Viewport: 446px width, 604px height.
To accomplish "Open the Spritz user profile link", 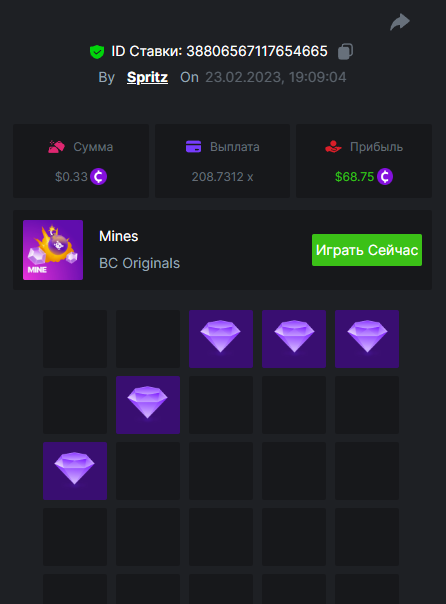I will 147,77.
